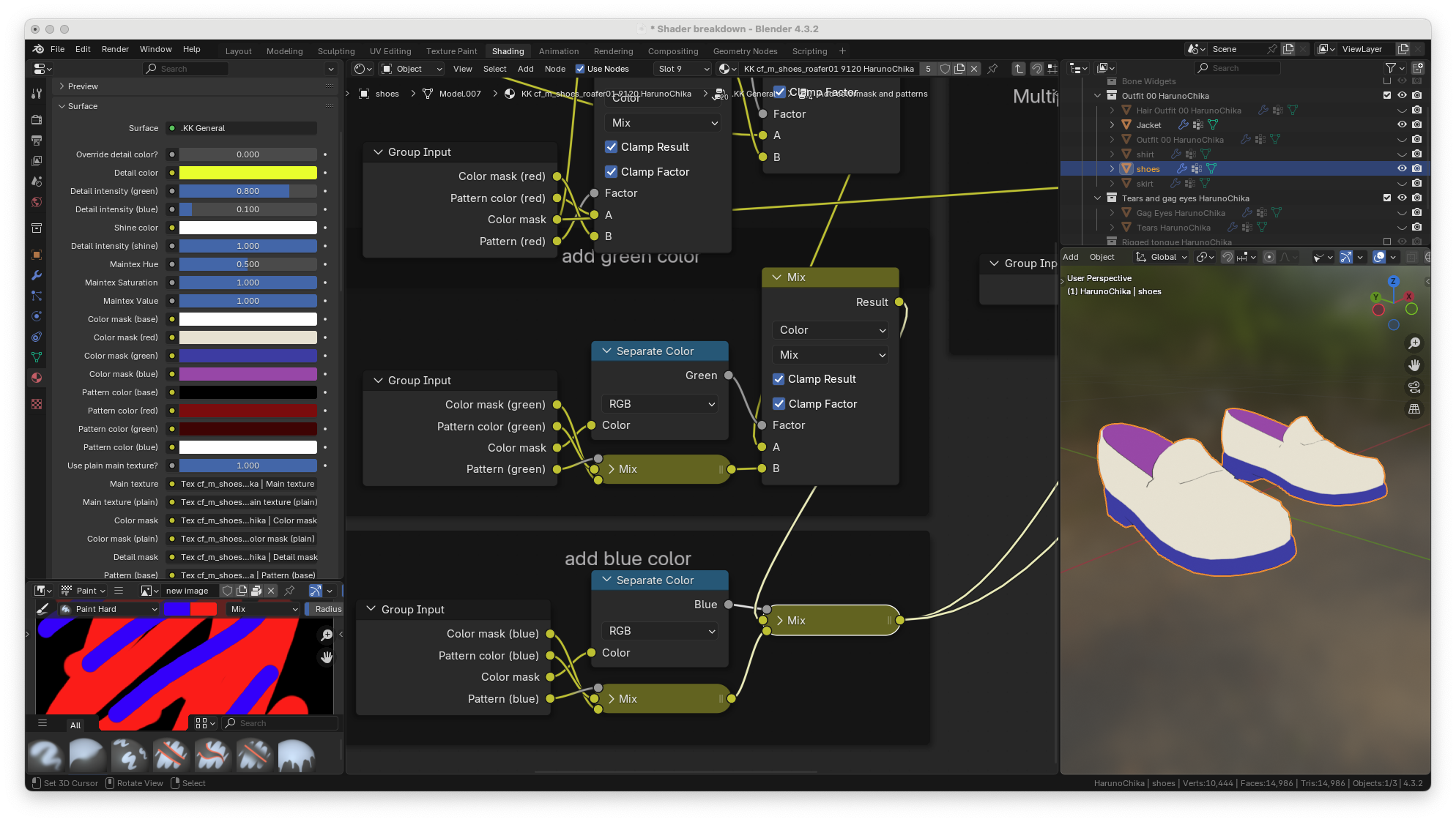
Task: Open the World properties tab icon
Action: pos(37,202)
